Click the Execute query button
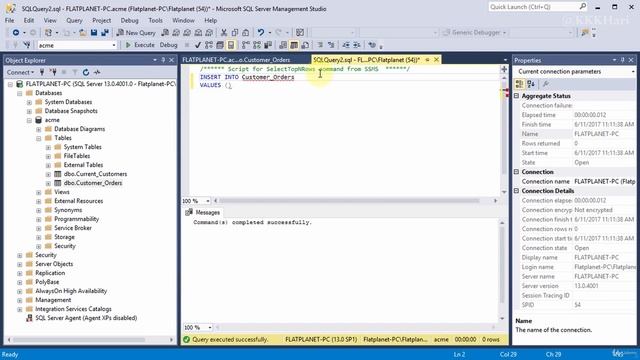Image resolution: width=640 pixels, height=360 pixels. click(140, 45)
